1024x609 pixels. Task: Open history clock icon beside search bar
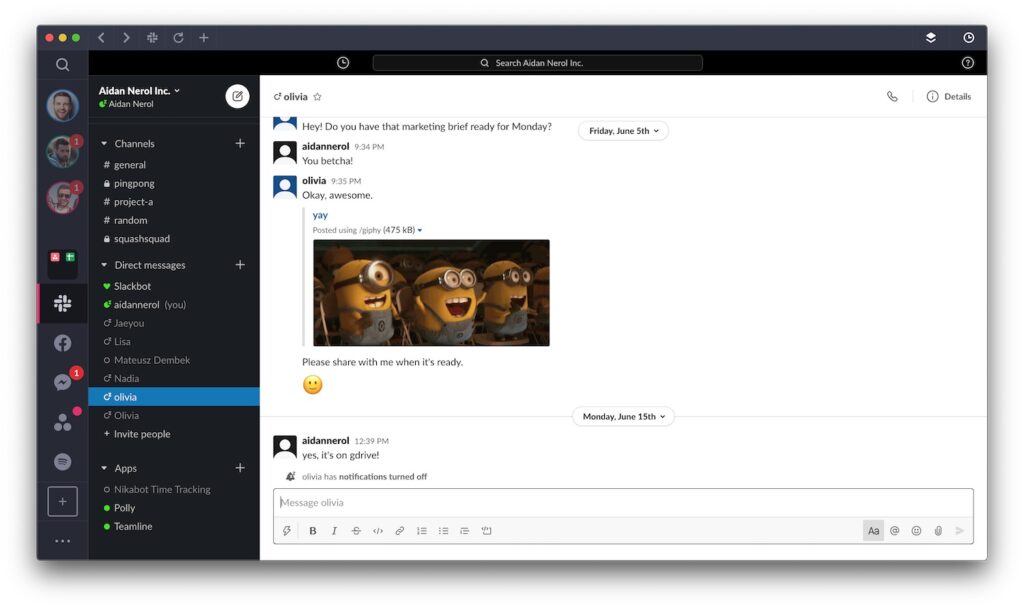(343, 63)
